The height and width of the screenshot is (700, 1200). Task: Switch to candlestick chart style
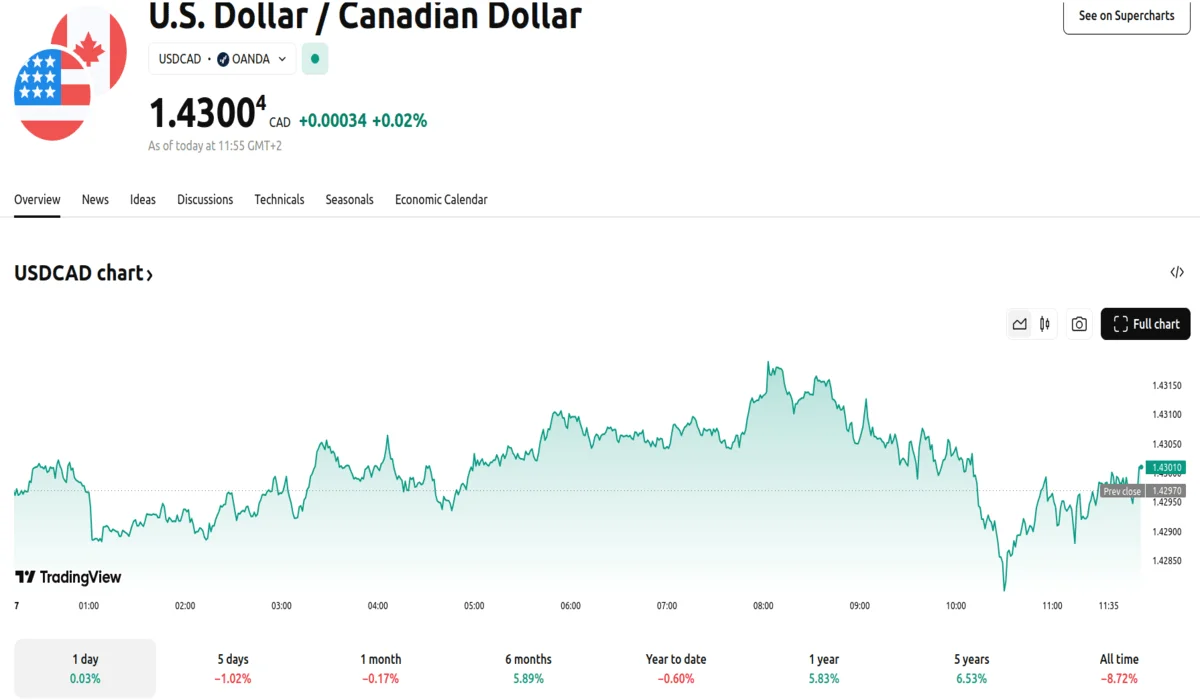[1045, 324]
